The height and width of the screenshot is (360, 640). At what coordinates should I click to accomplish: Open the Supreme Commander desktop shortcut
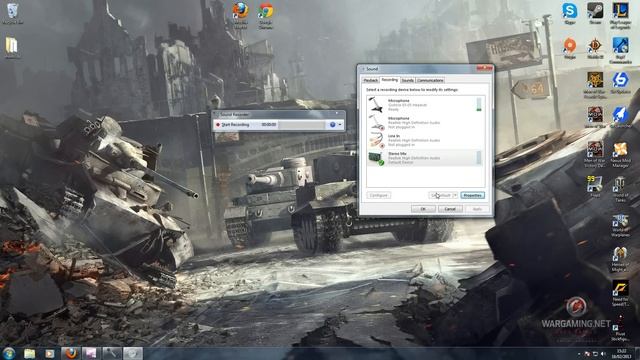coord(620,50)
